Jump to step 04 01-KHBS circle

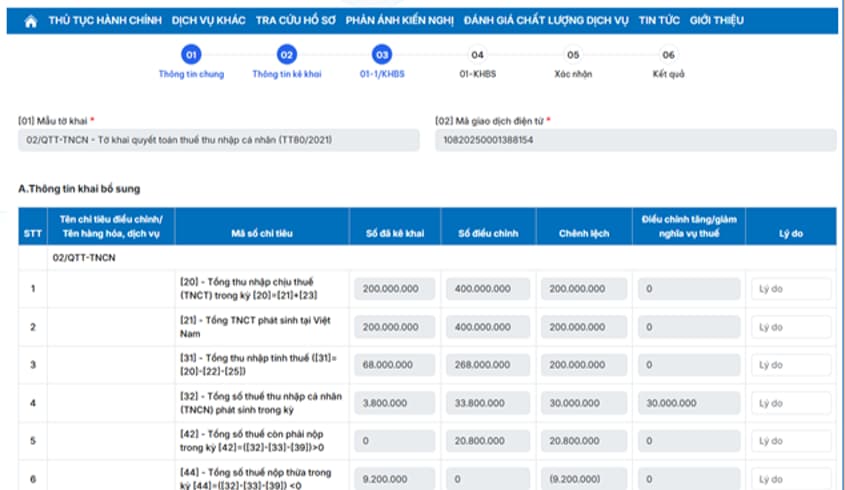click(x=477, y=54)
